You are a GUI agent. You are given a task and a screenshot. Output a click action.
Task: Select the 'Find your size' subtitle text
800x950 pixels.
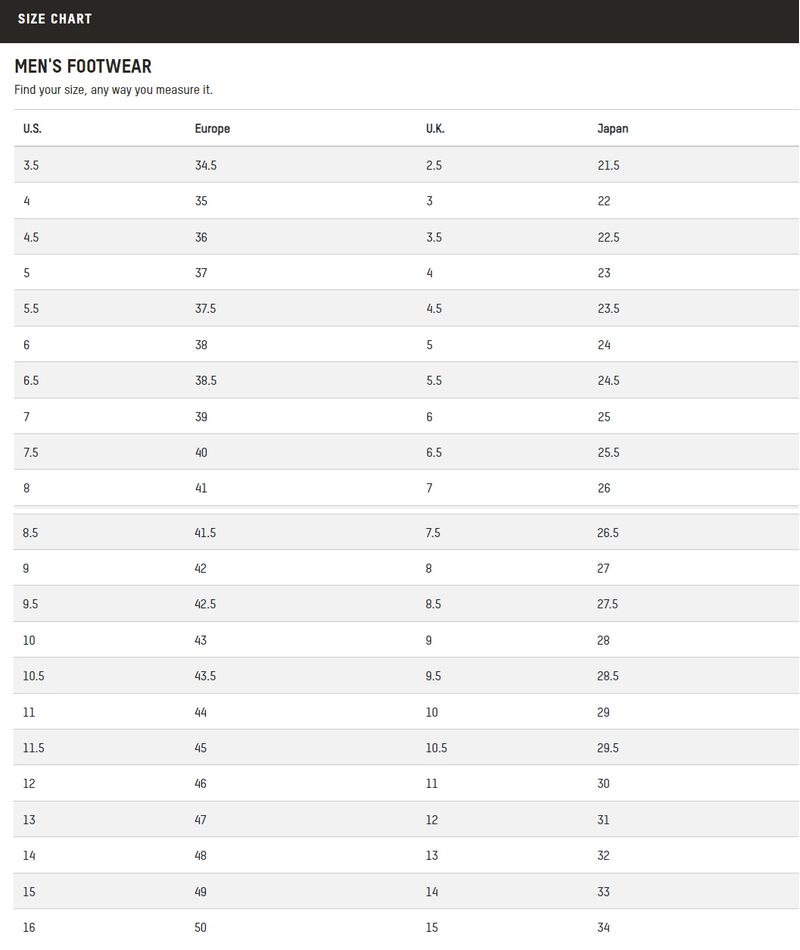113,90
